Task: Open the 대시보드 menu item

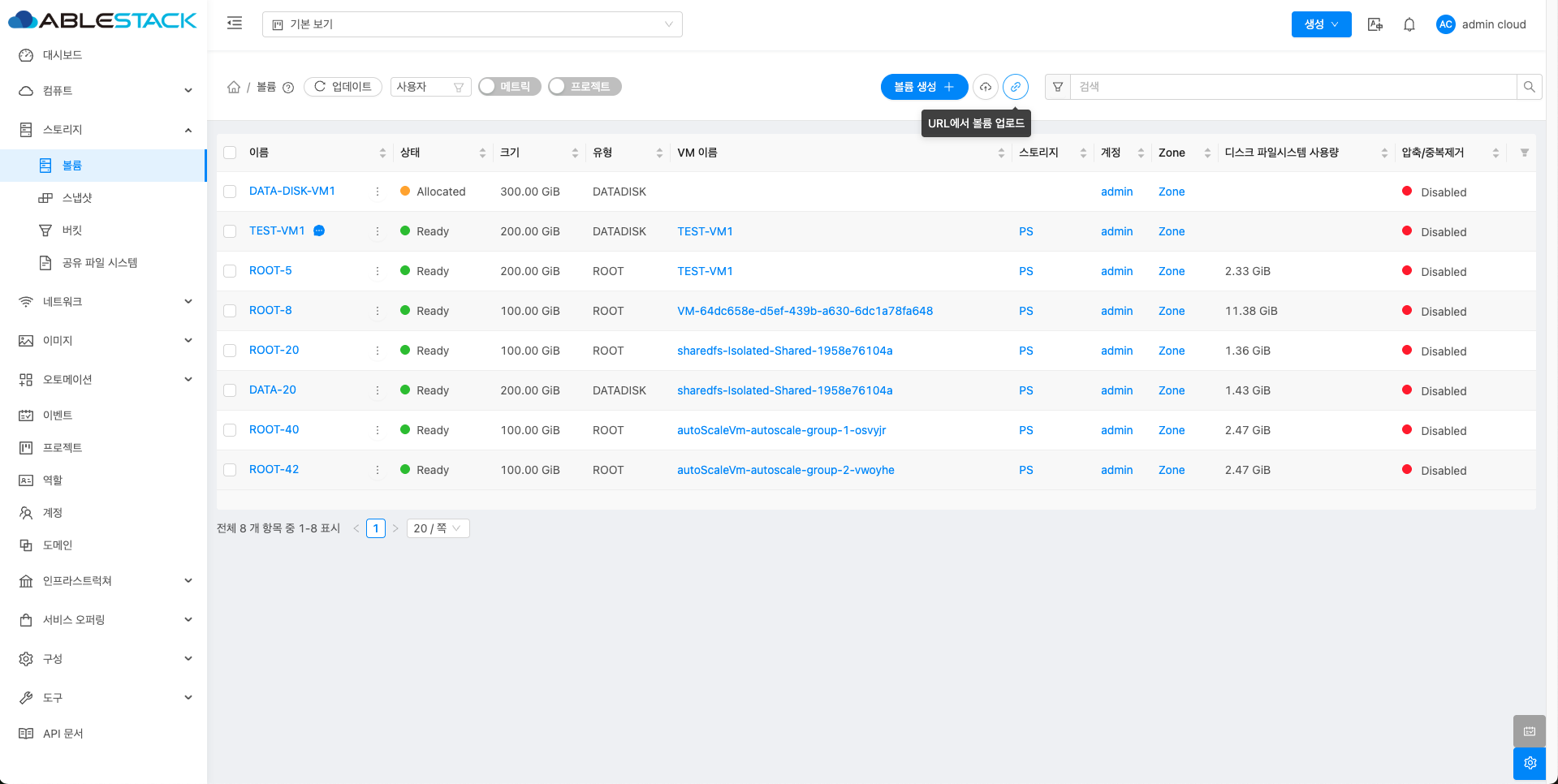Action: click(x=63, y=55)
